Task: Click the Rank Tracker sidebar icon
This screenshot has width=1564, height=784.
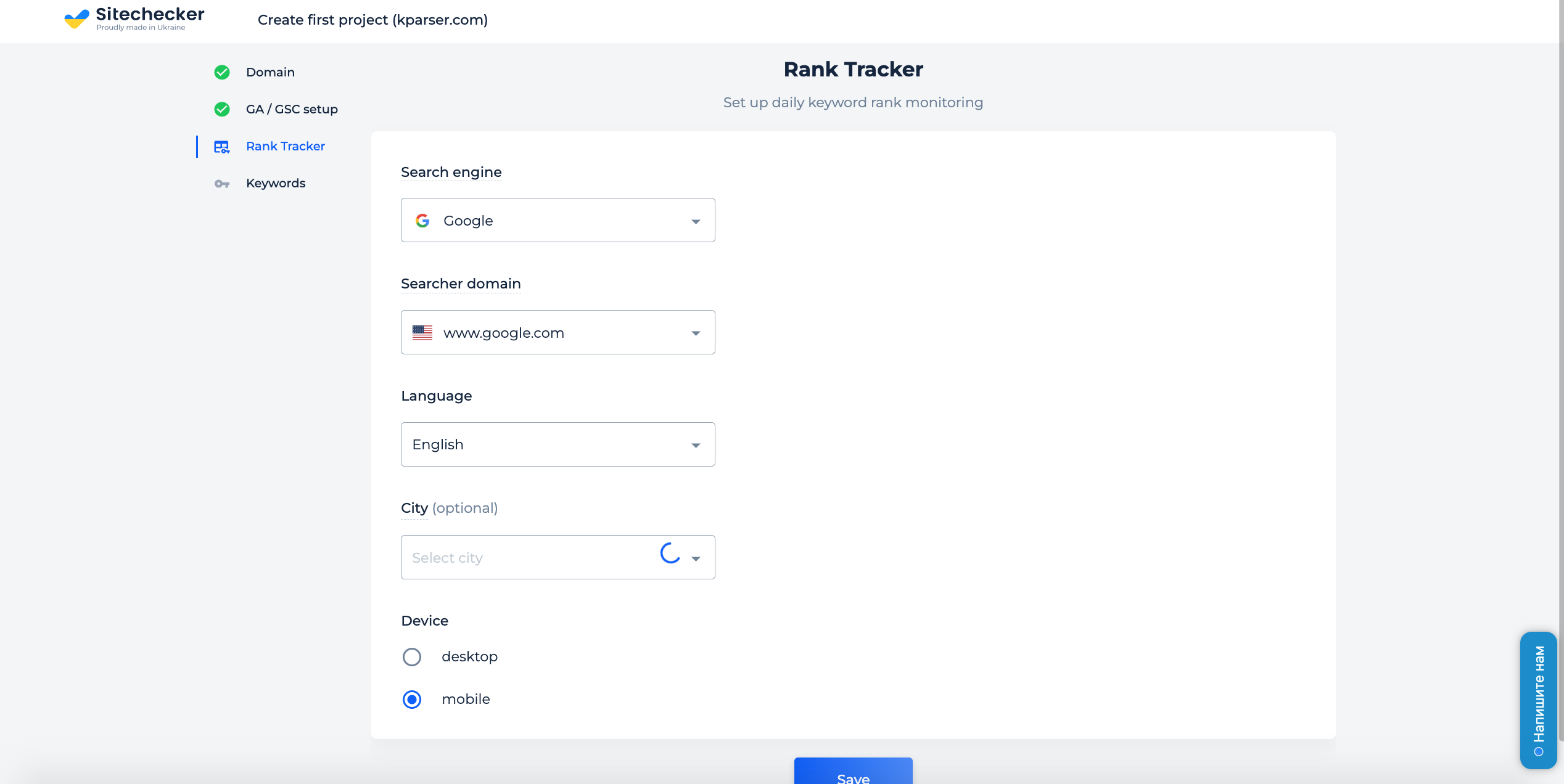Action: pyautogui.click(x=222, y=147)
